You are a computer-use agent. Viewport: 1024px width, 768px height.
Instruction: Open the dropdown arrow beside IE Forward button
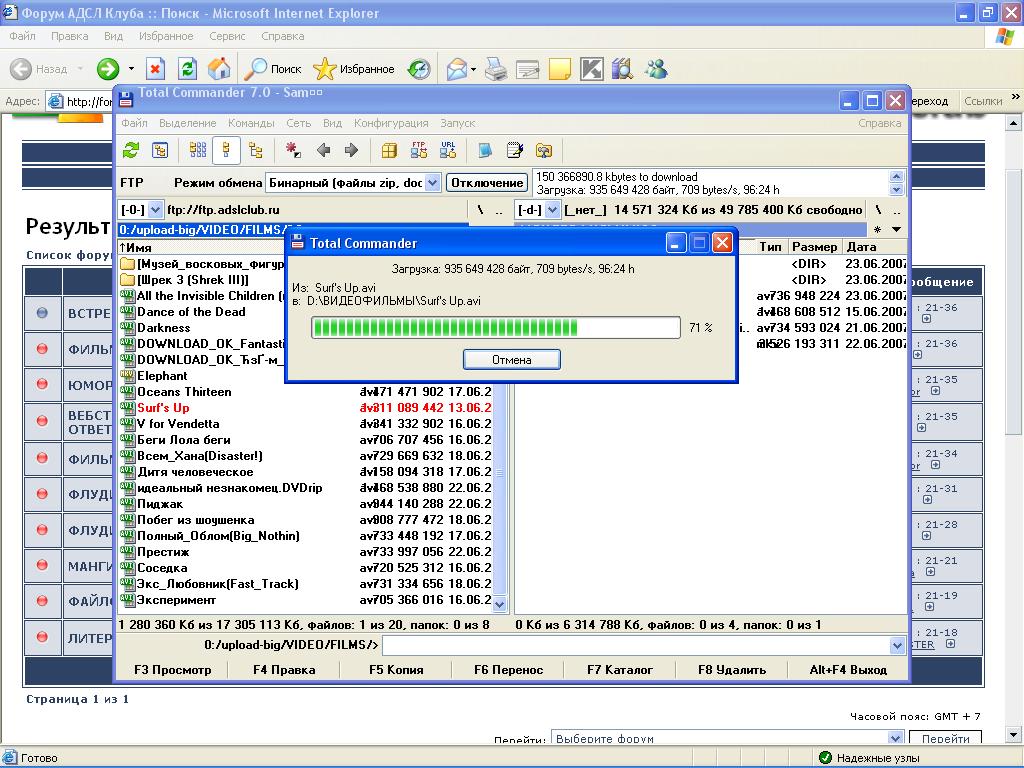point(131,69)
